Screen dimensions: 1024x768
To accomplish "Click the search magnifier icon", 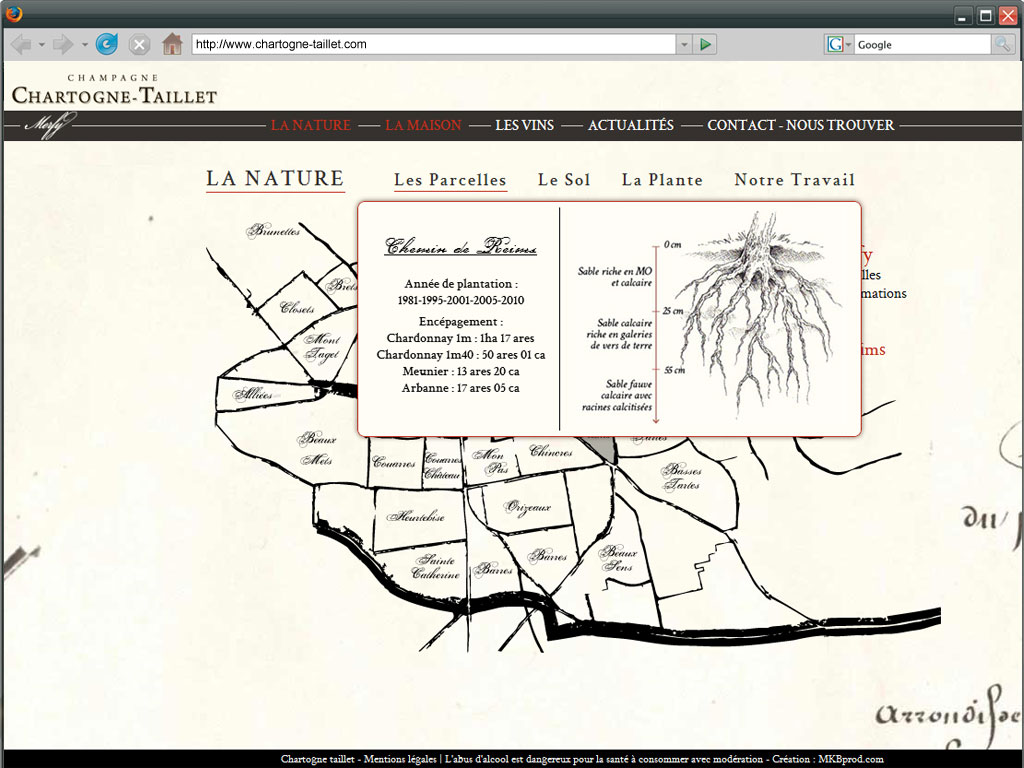I will point(1002,44).
